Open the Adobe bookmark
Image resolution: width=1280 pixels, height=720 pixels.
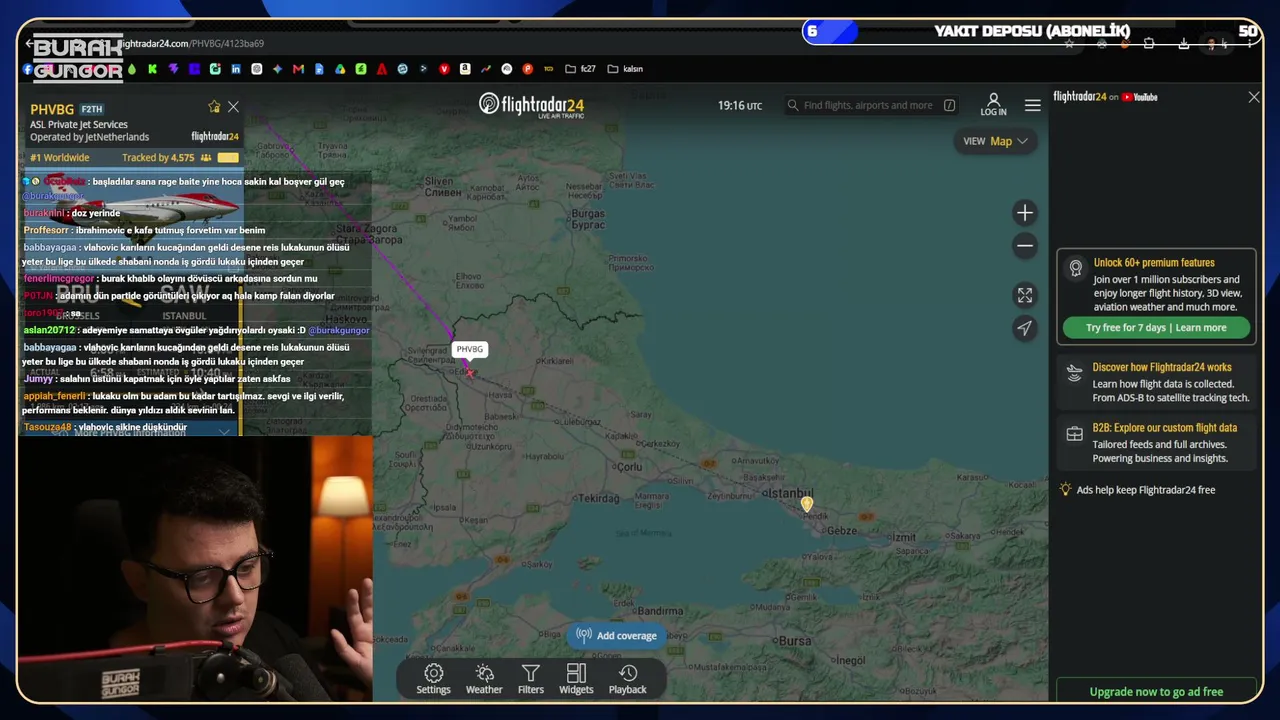[382, 69]
